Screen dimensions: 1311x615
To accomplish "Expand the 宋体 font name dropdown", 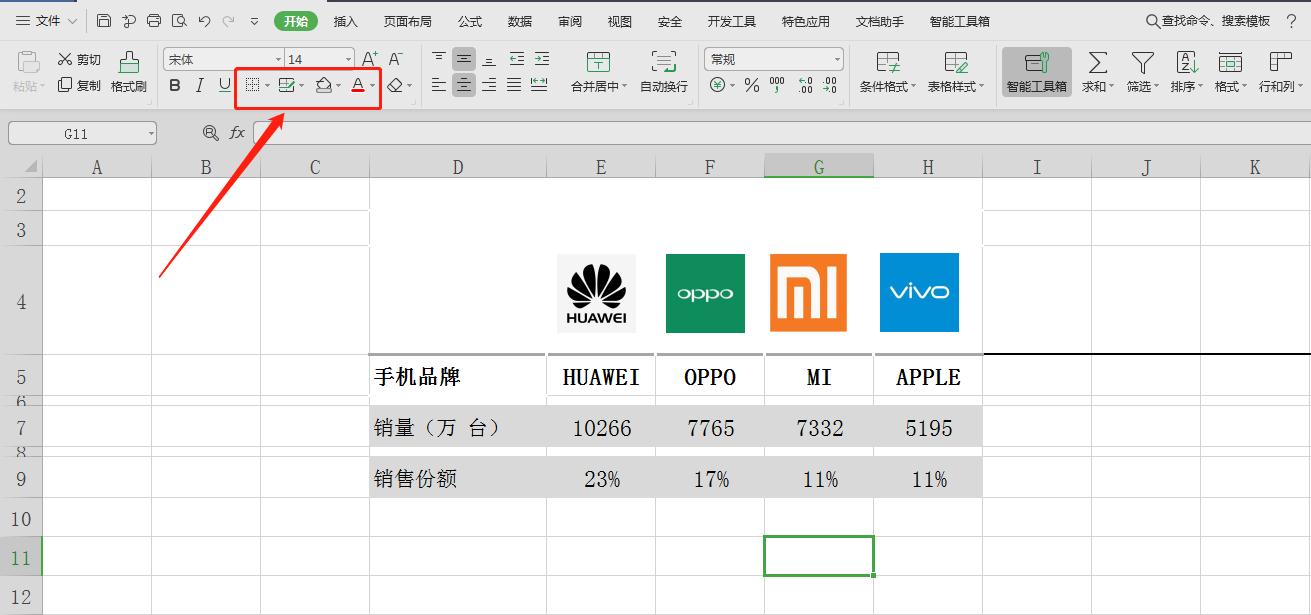I will coord(278,60).
